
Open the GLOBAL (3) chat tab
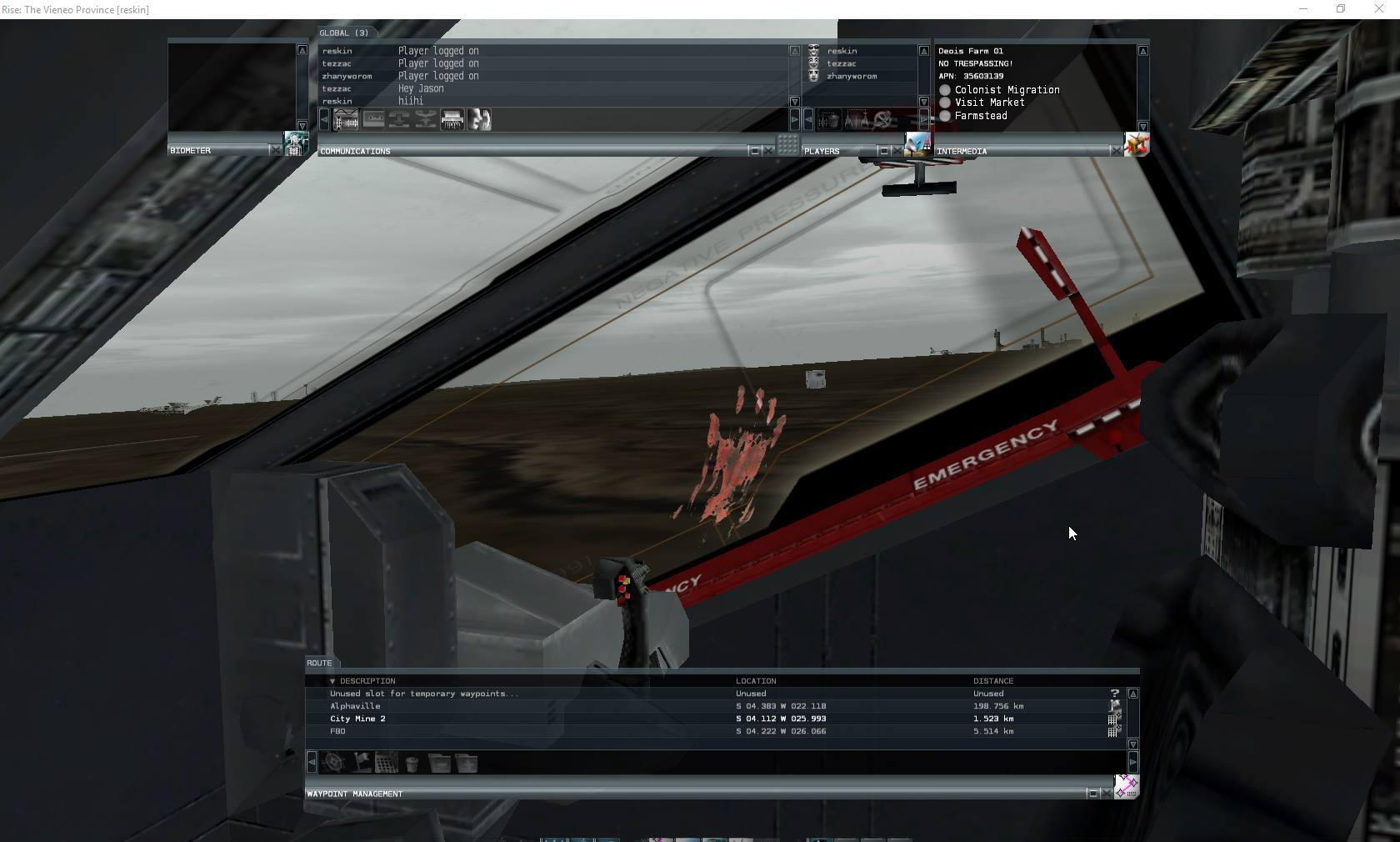(x=344, y=33)
